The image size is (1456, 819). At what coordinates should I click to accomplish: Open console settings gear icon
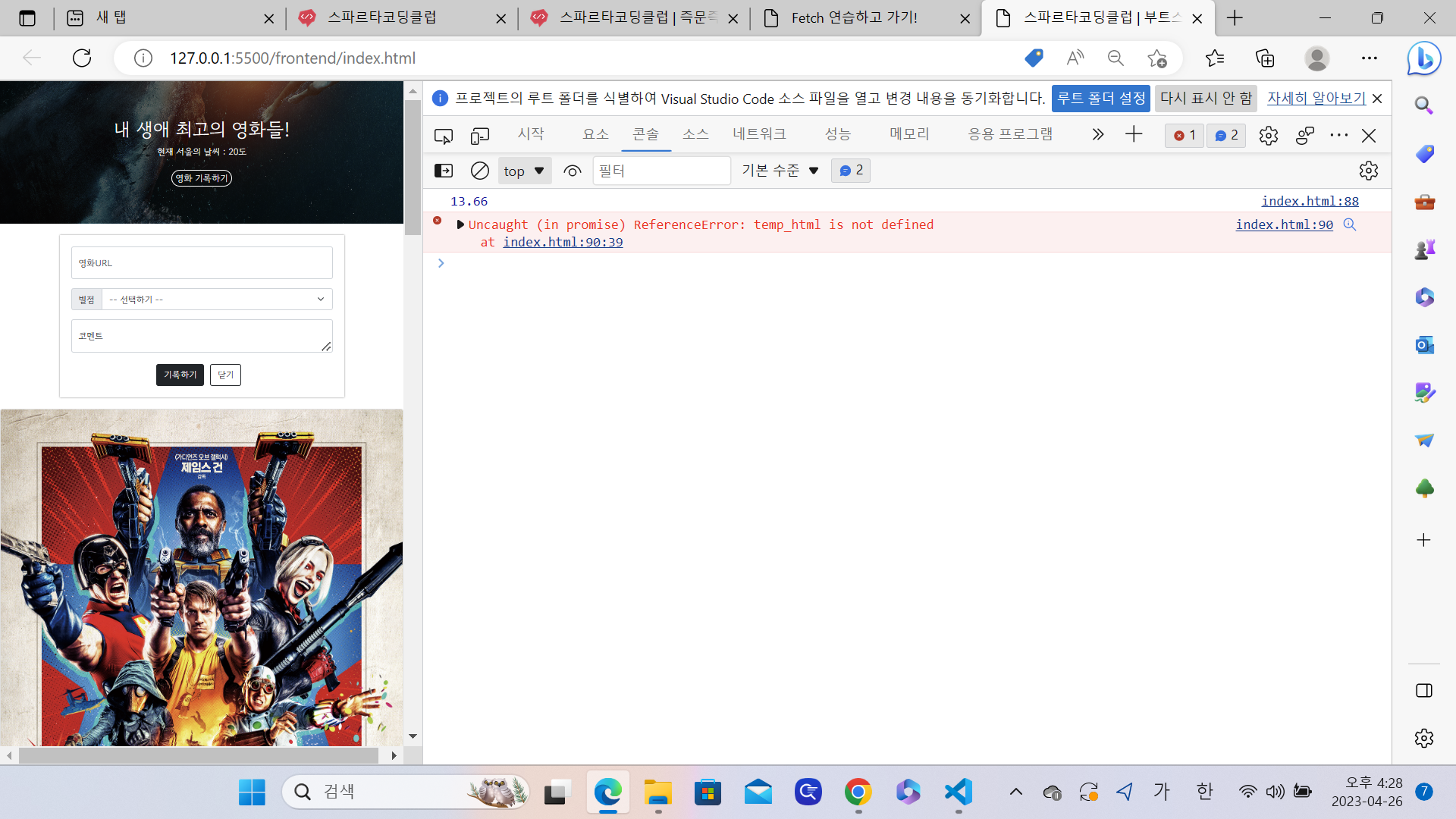[1368, 171]
